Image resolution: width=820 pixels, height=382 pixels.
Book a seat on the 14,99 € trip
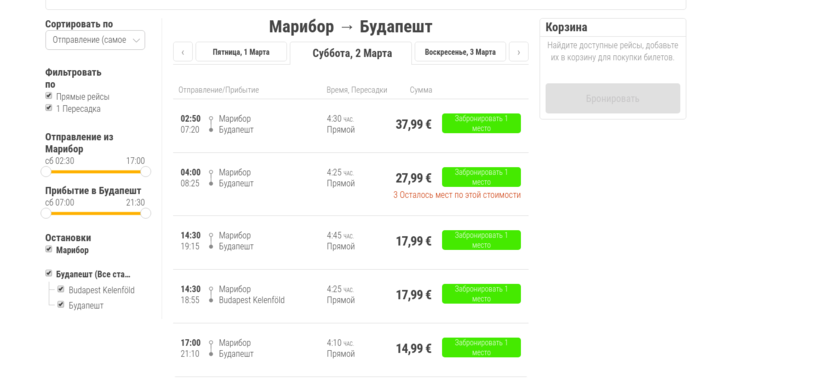tap(481, 347)
